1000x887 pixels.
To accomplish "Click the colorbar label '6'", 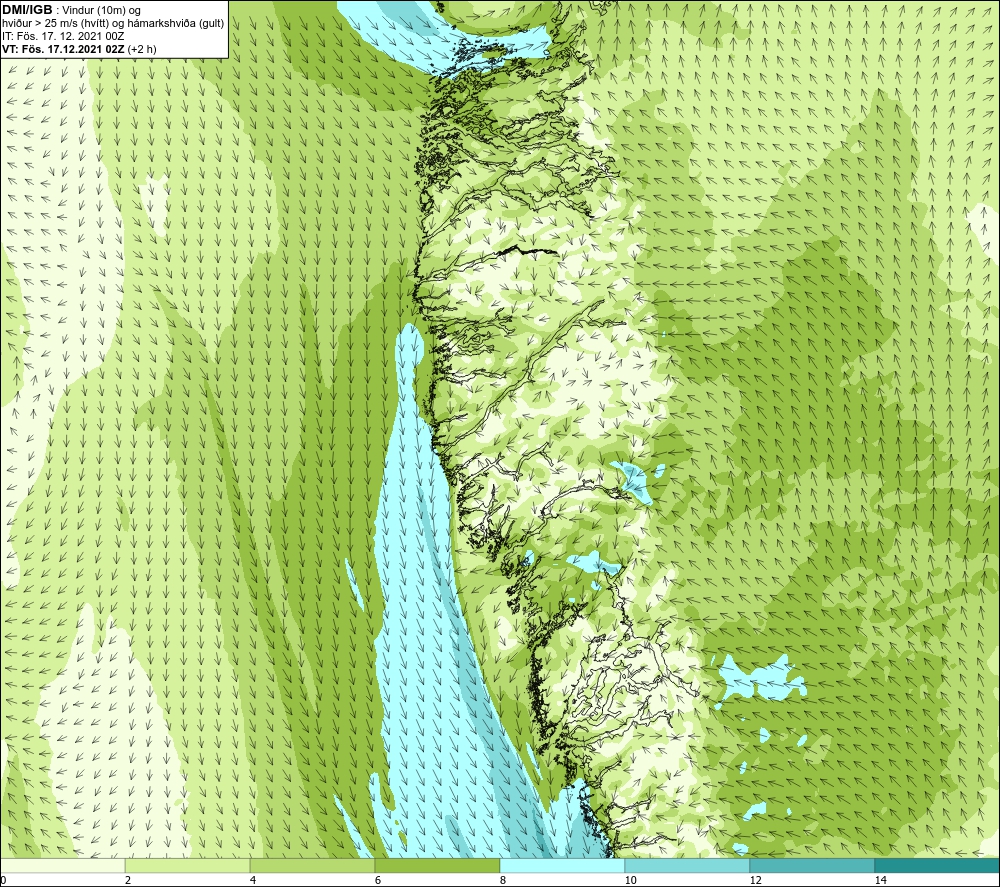I will pos(378,880).
